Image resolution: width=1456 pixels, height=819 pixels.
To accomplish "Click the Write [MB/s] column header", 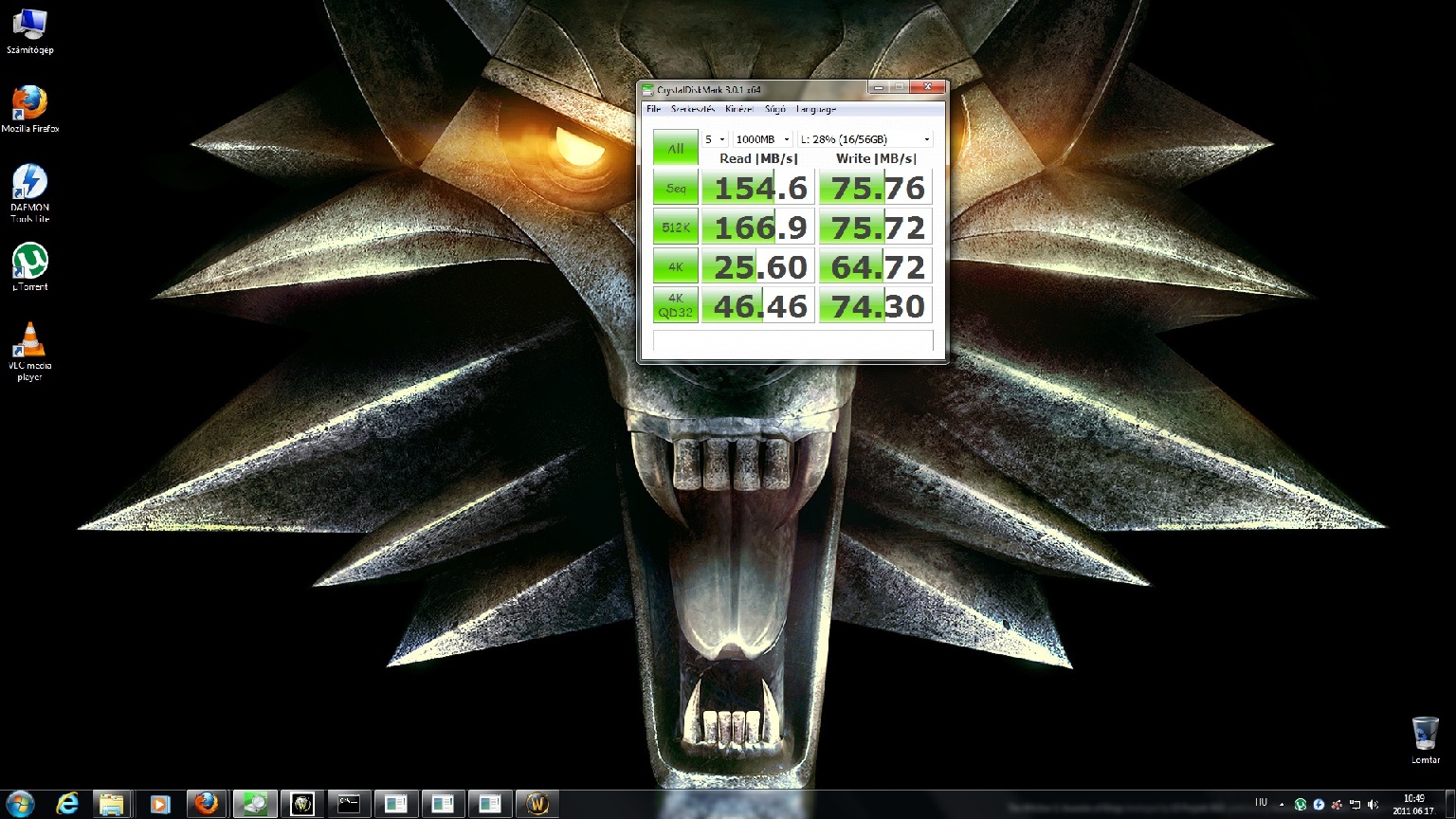I will 876,158.
